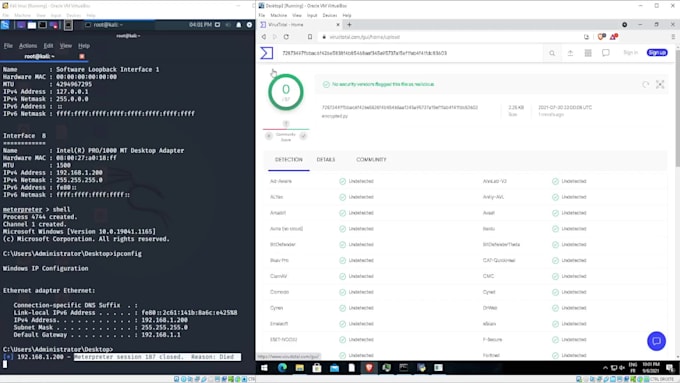The image size is (680, 383).
Task: Click the VirusTotal upload file icon
Action: tap(570, 53)
